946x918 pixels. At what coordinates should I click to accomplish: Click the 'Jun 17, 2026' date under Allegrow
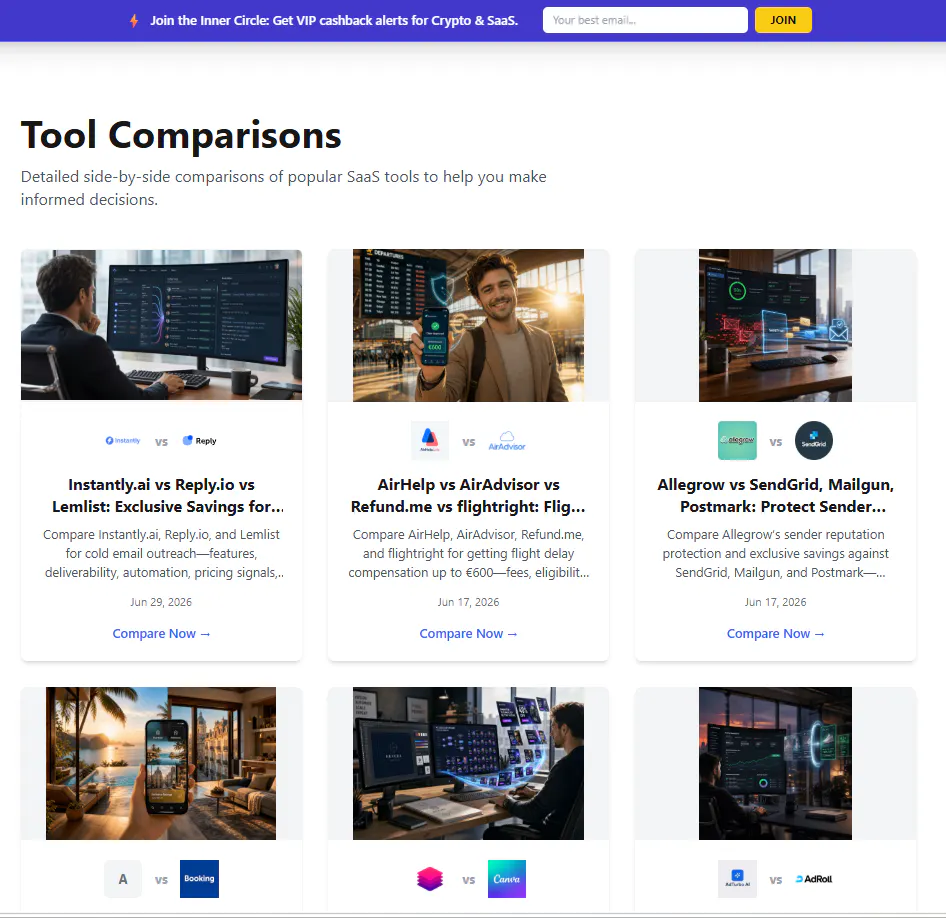775,602
